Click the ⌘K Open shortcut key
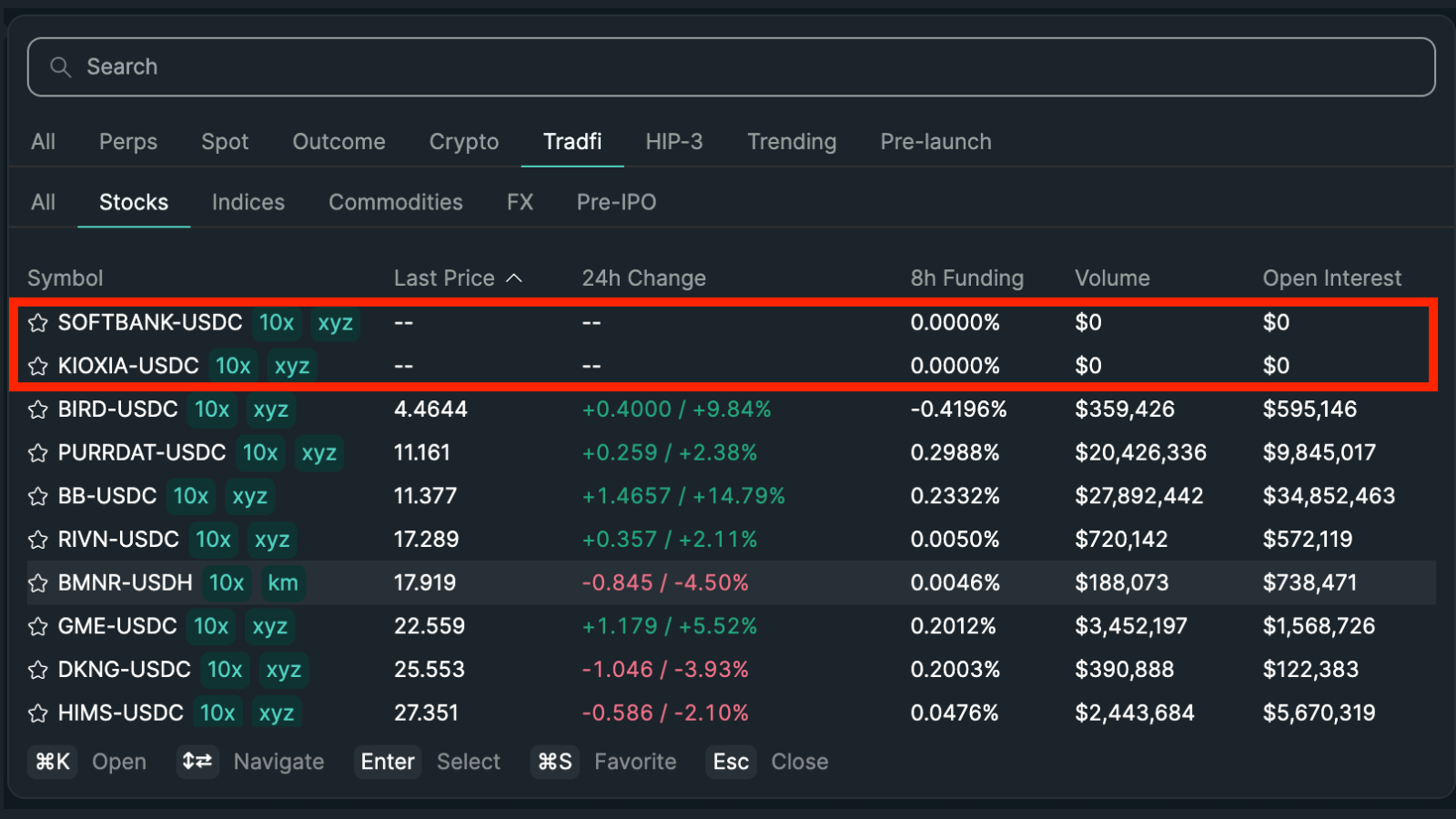The height and width of the screenshot is (819, 1456). (53, 761)
